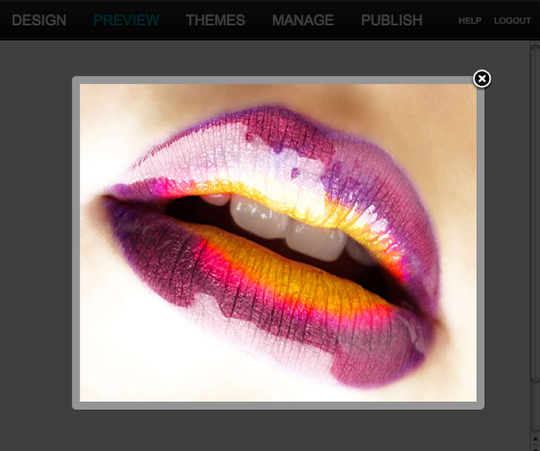Close the lips image lightbox
Viewport: 540px width, 451px height.
pyautogui.click(x=482, y=79)
